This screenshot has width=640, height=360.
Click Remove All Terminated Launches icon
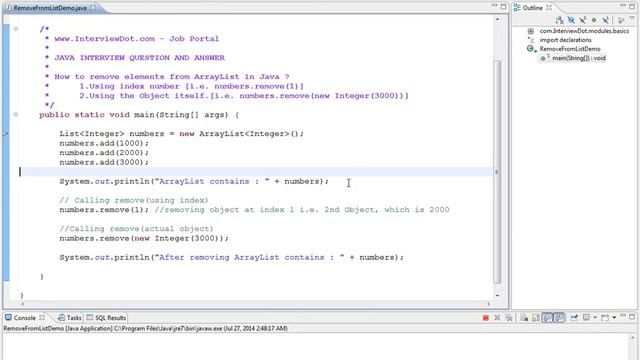click(509, 318)
